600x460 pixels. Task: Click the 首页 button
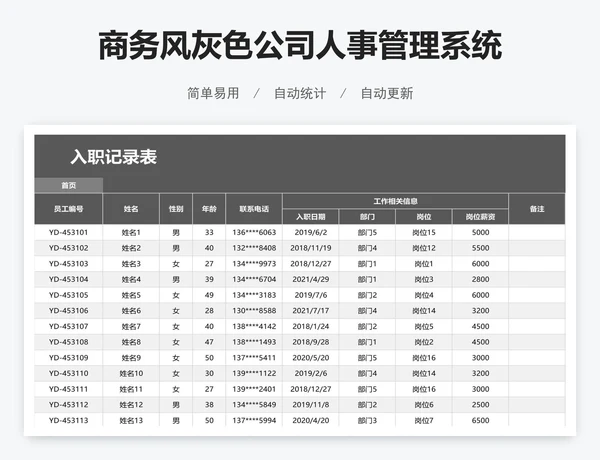(68, 185)
